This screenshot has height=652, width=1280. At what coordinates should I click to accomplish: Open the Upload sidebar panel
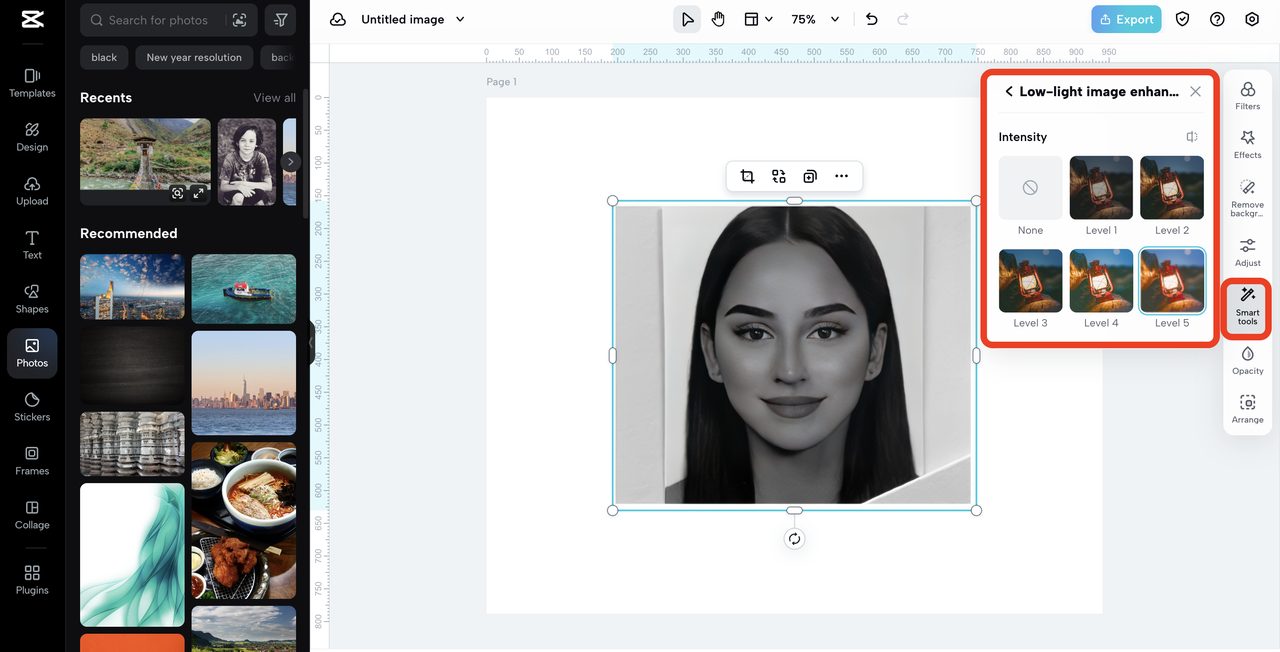(32, 191)
